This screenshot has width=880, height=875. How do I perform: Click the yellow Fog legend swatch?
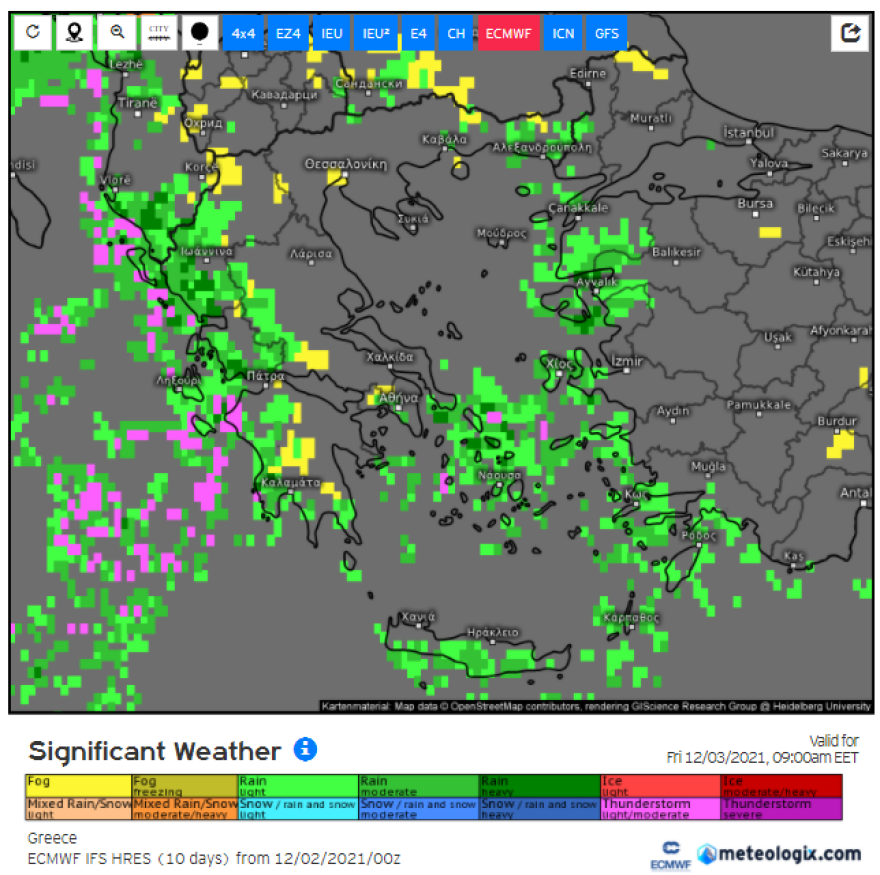tap(78, 786)
